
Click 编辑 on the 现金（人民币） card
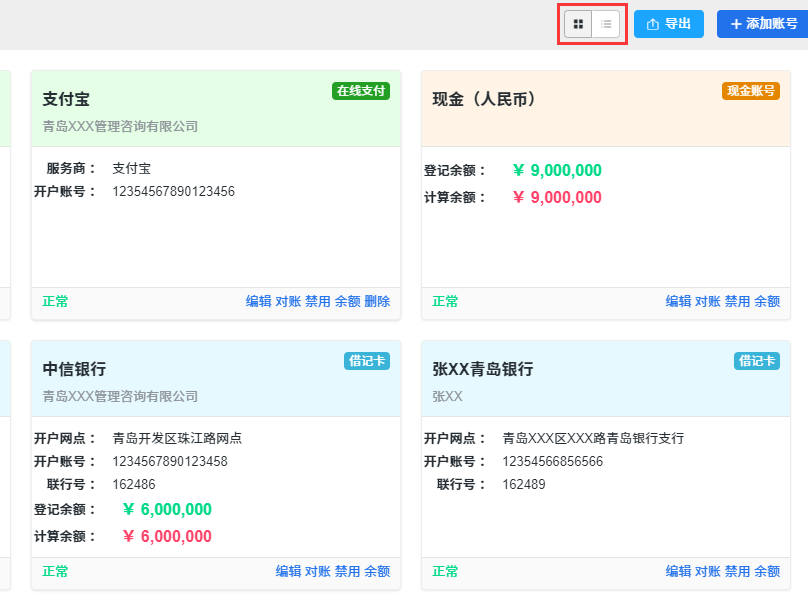(678, 301)
